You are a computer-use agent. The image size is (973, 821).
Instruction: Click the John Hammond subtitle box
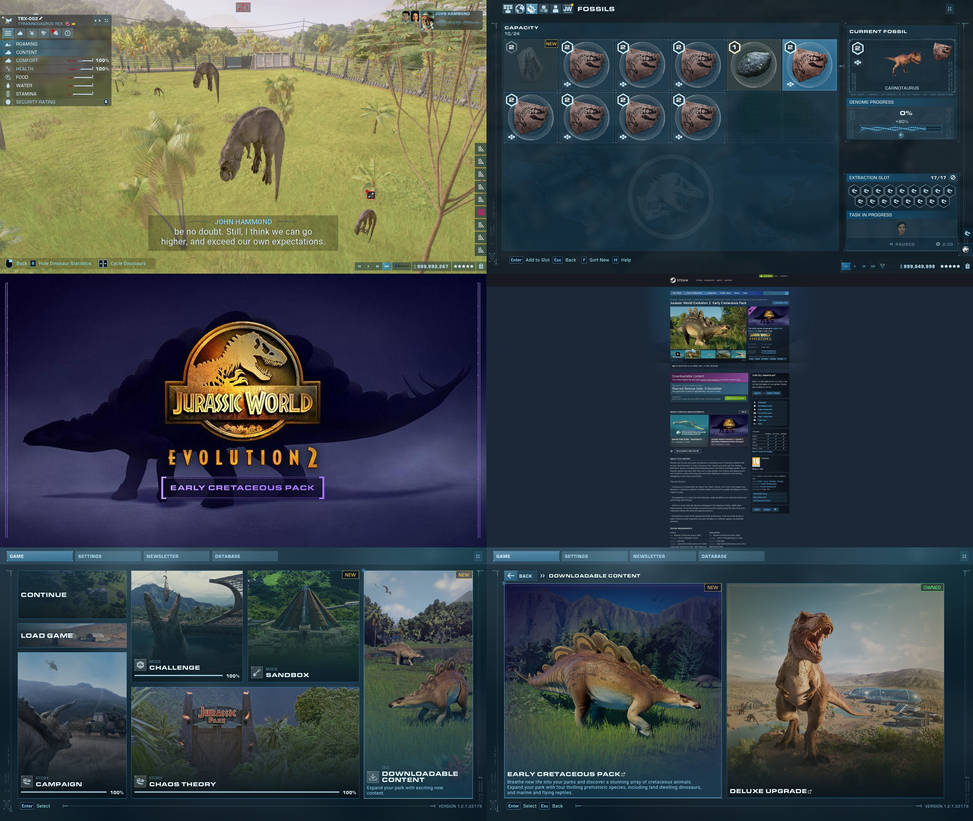point(243,233)
